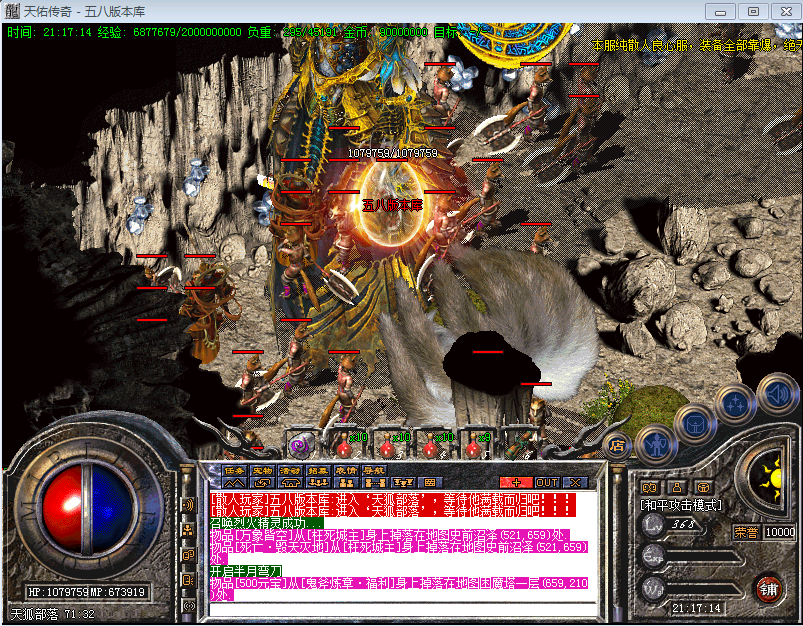The height and width of the screenshot is (626, 803).
Task: Click the 天狐部落 map coordinates label
Action: click(53, 614)
